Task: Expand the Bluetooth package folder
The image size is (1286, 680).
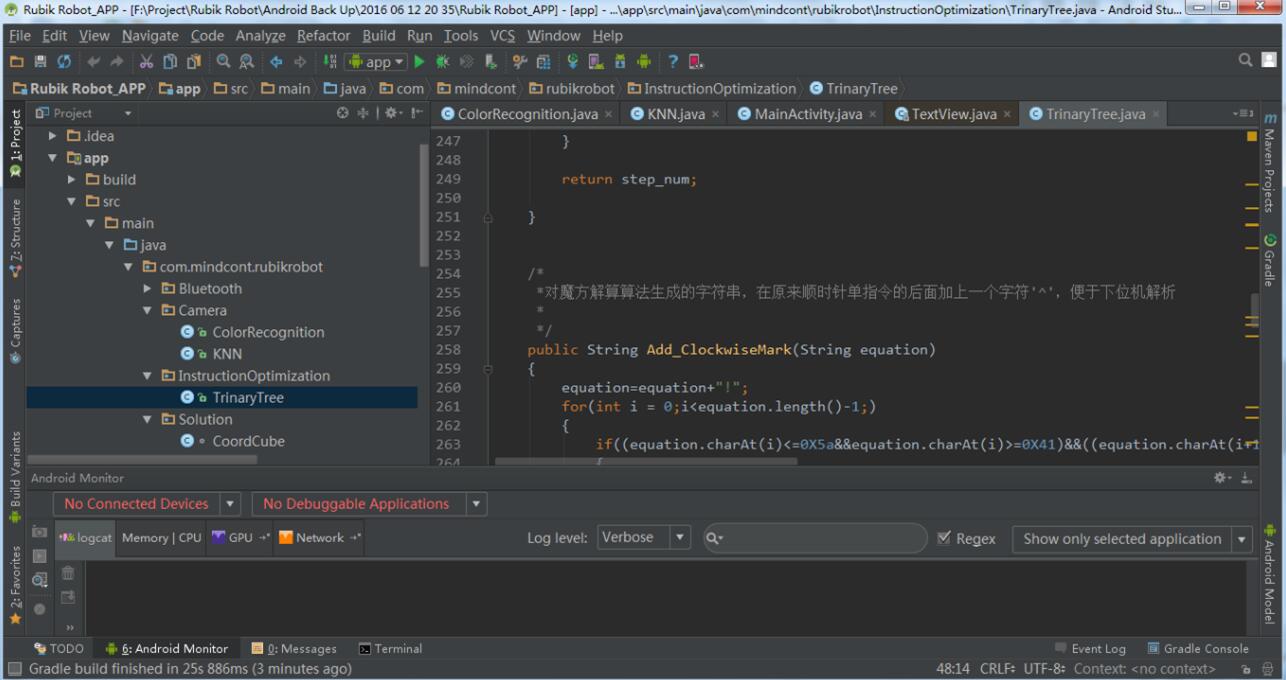Action: [x=149, y=289]
